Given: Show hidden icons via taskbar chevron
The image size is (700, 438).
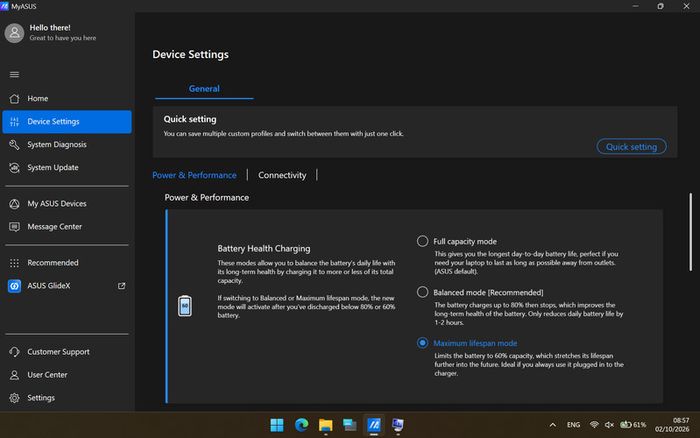Looking at the screenshot, I should tap(553, 425).
